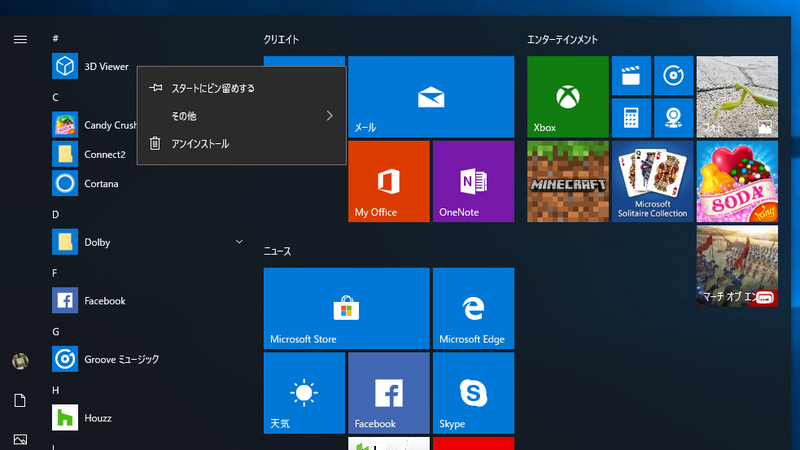Click the user account avatar in sidebar
Image resolution: width=800 pixels, height=450 pixels.
pyautogui.click(x=20, y=361)
